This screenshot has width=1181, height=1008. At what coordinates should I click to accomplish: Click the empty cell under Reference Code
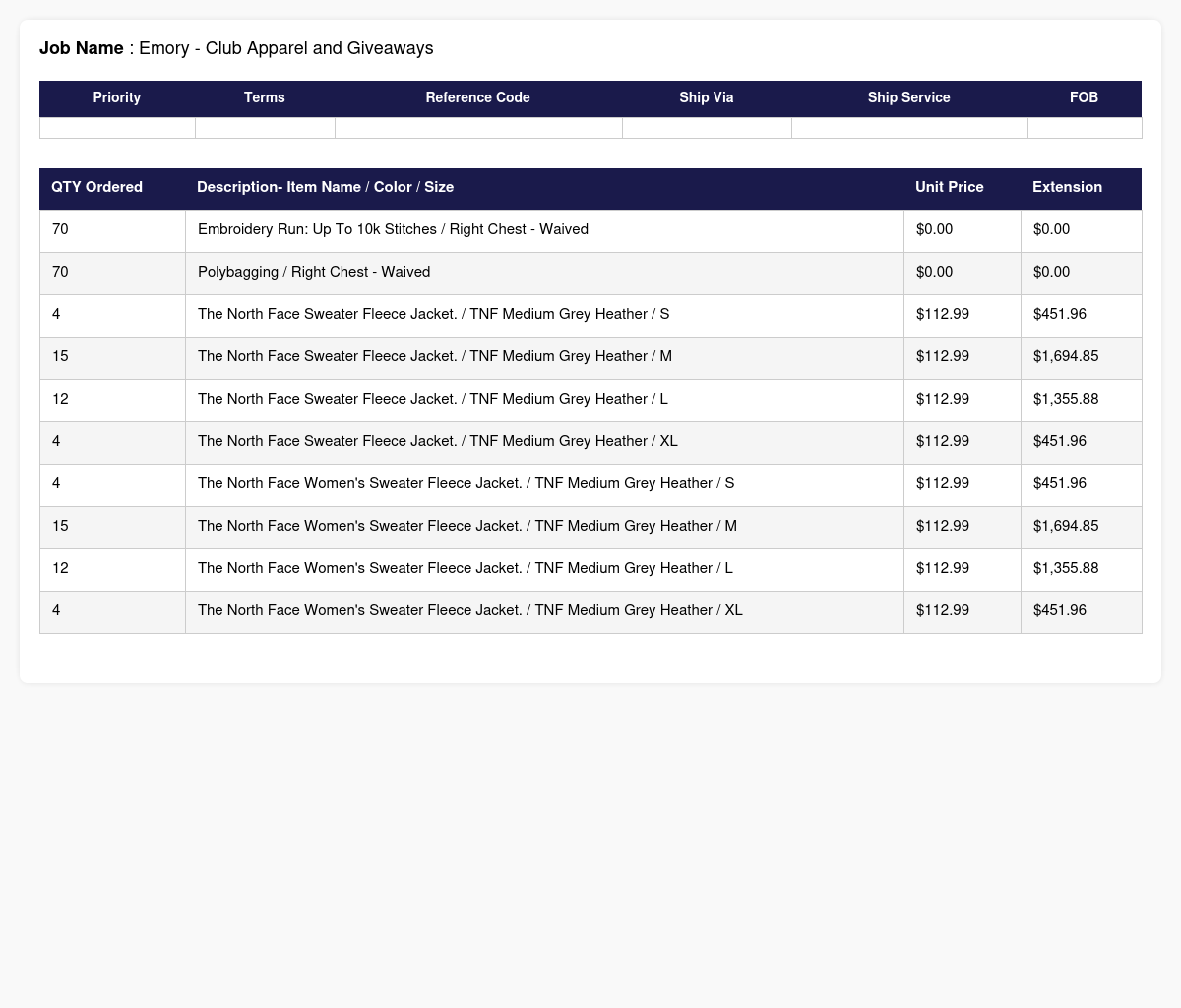tap(478, 128)
